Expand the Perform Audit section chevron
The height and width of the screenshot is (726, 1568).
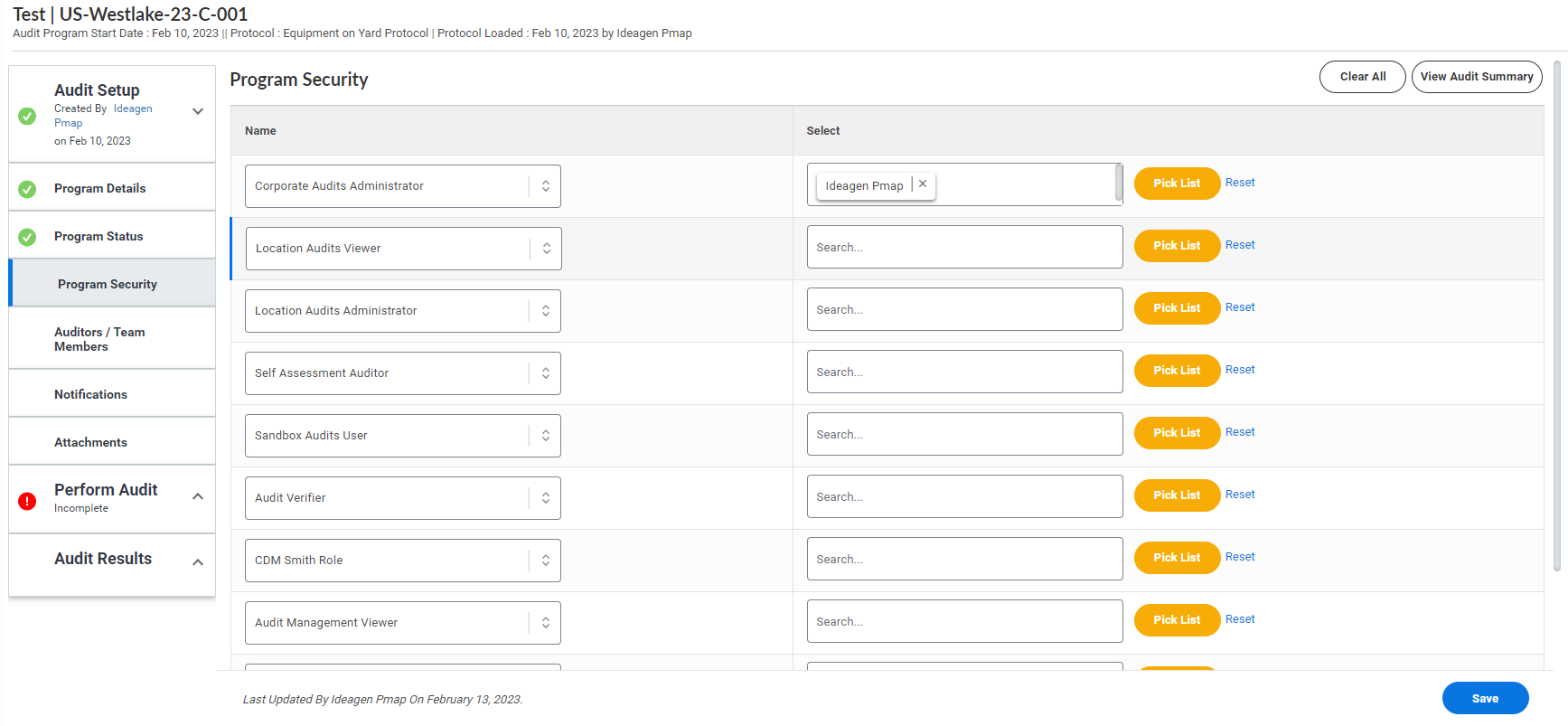pyautogui.click(x=198, y=496)
